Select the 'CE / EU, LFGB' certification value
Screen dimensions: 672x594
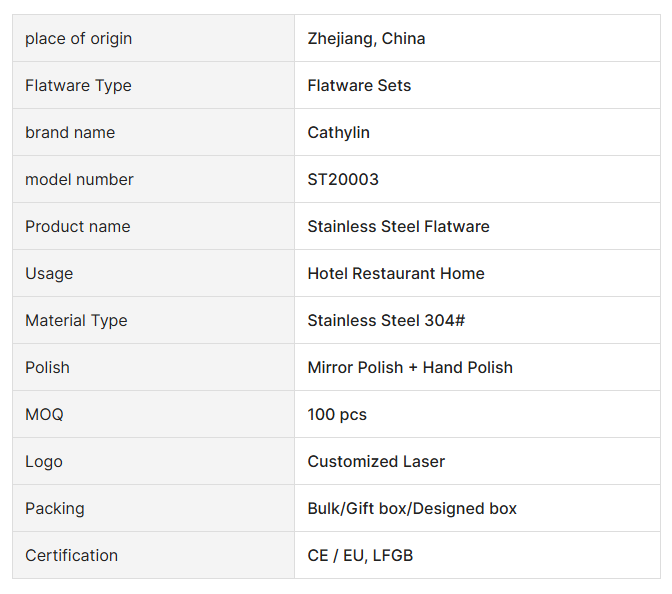(360, 556)
